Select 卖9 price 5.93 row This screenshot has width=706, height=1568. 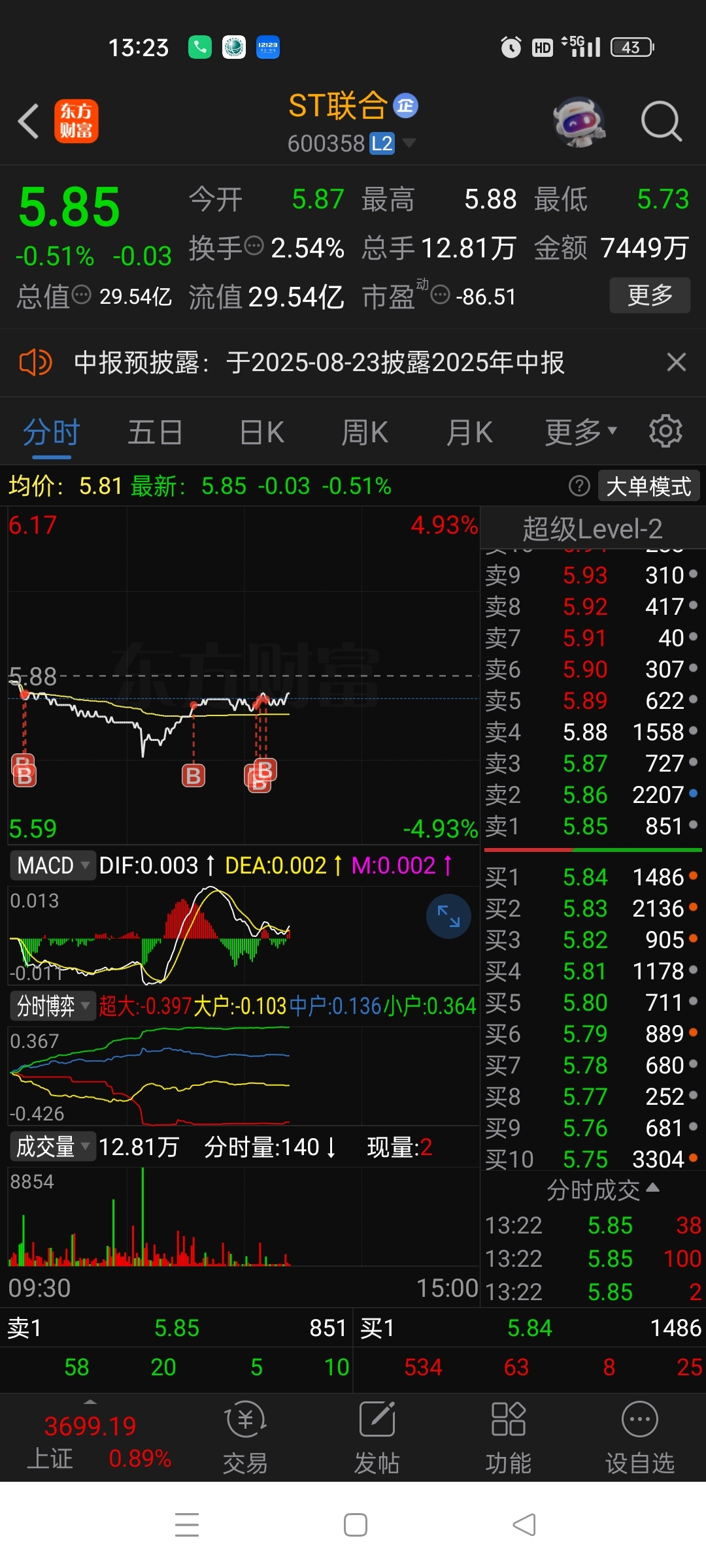tap(592, 575)
